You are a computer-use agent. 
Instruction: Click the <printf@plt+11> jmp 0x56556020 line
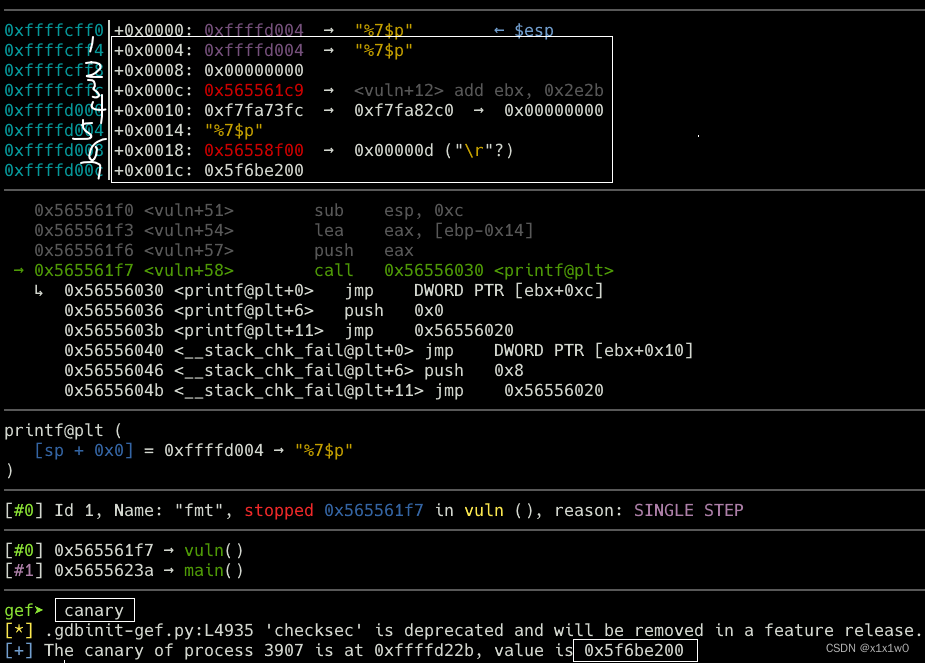coord(289,331)
